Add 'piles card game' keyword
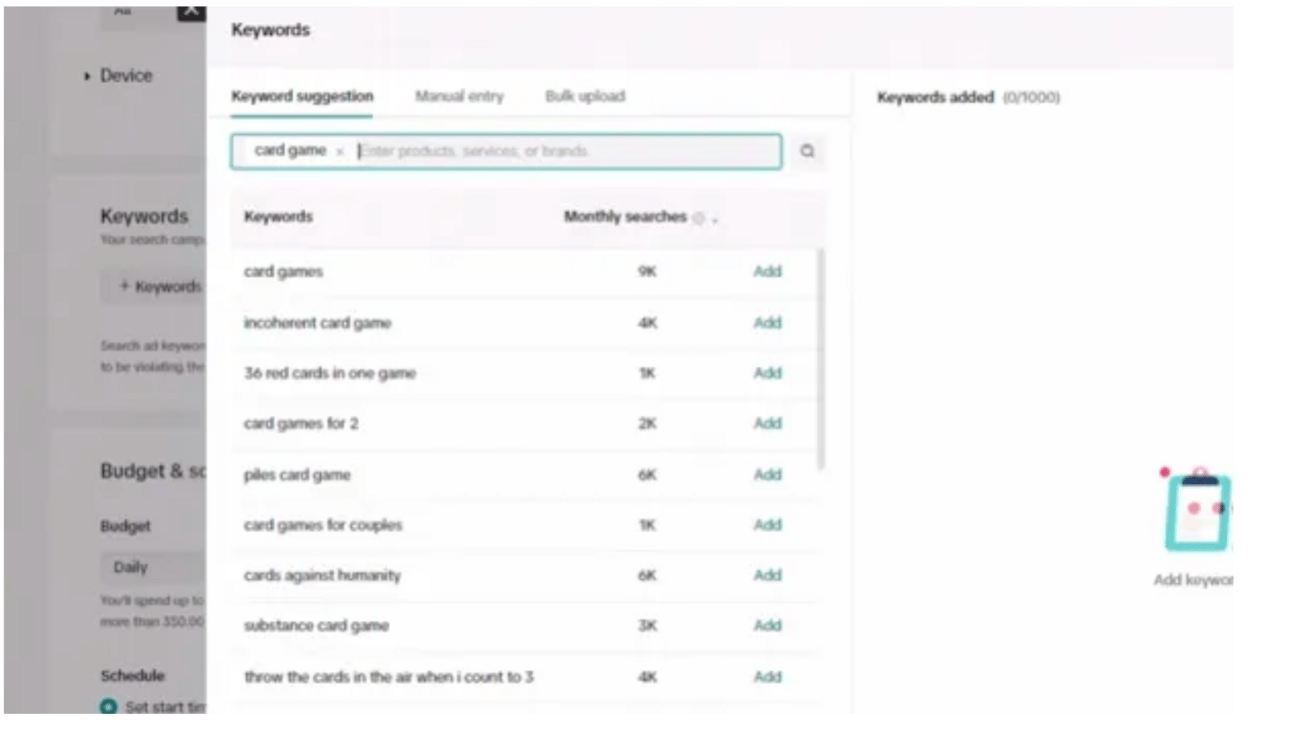Image resolution: width=1292 pixels, height=729 pixels. [x=767, y=474]
